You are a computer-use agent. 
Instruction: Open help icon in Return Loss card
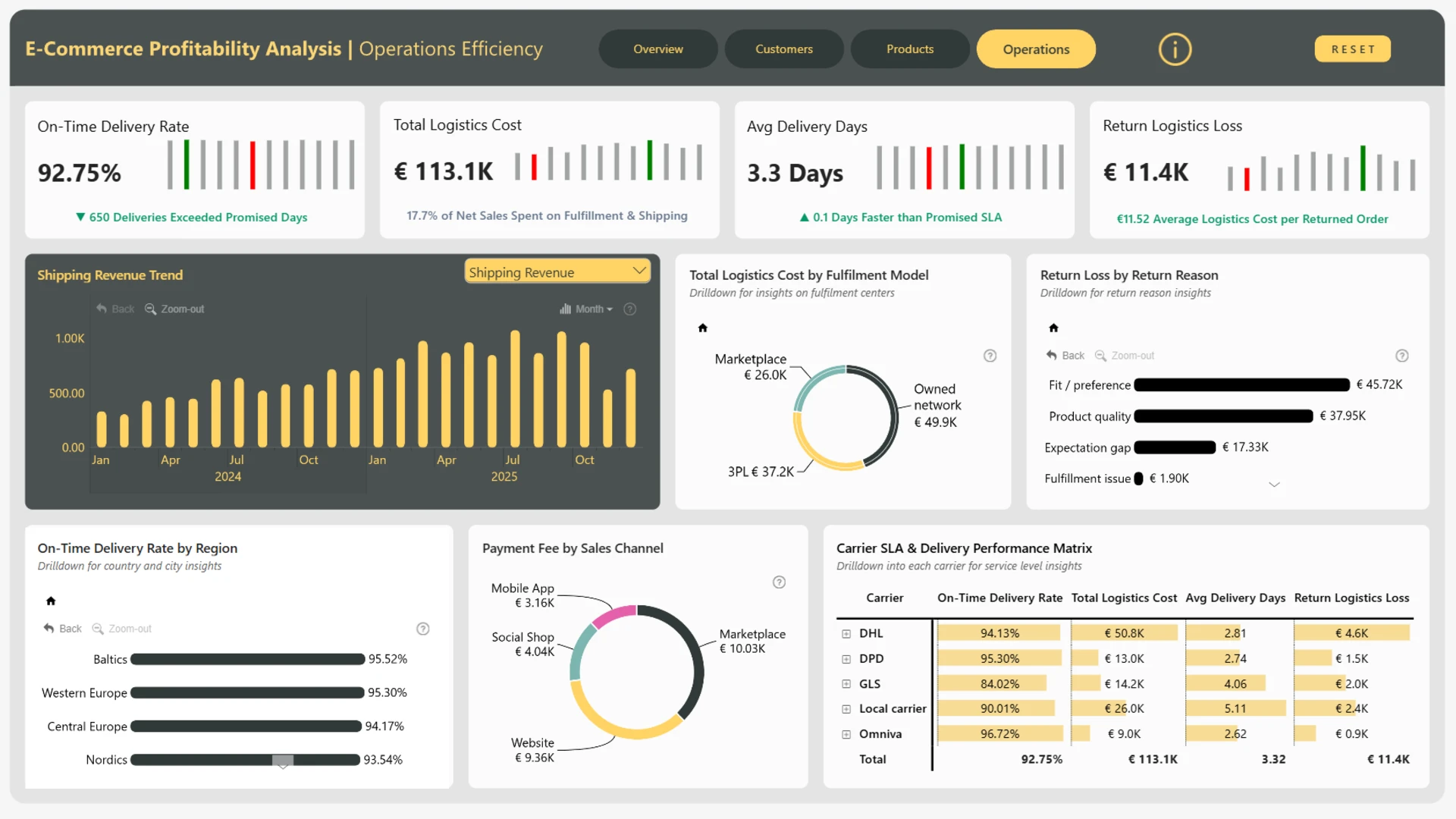click(1402, 356)
